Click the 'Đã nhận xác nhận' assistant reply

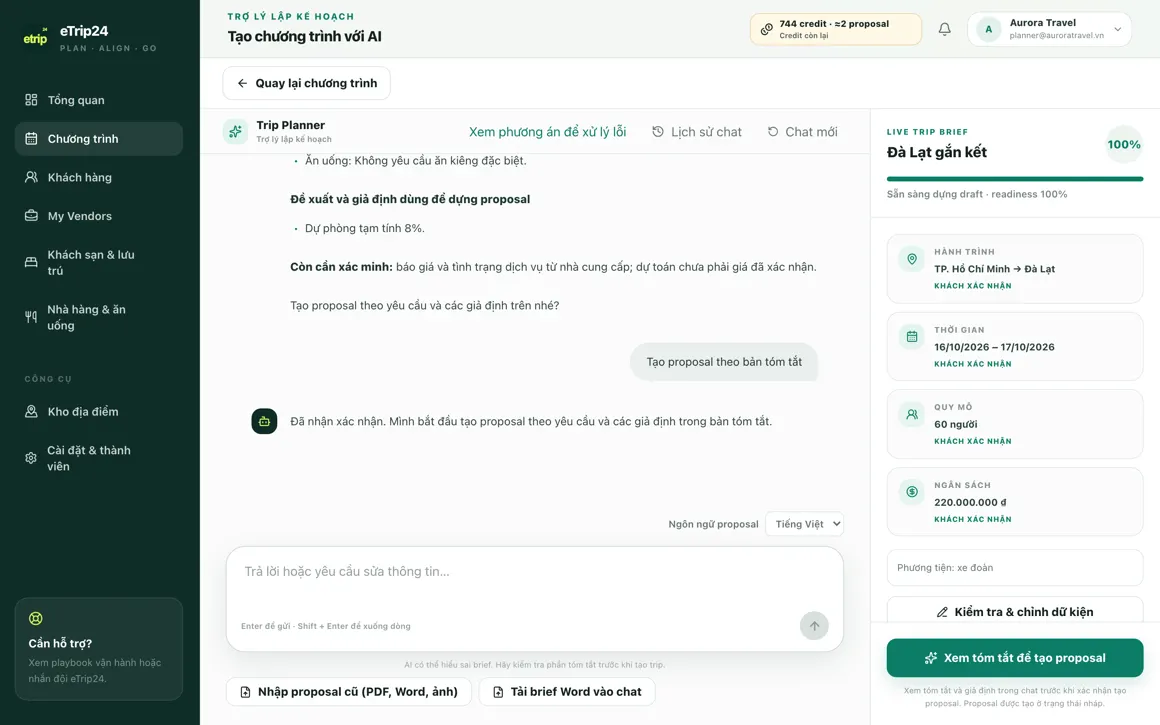(x=530, y=421)
